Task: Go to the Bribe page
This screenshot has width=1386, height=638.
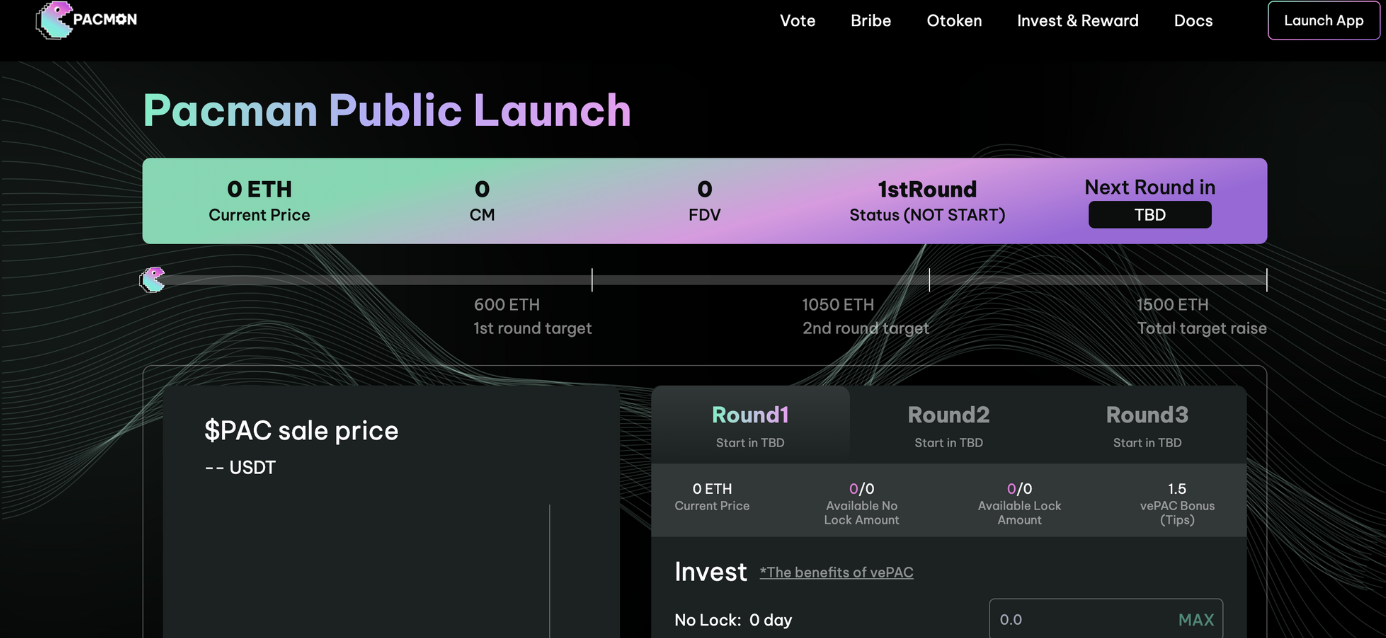Action: point(871,20)
